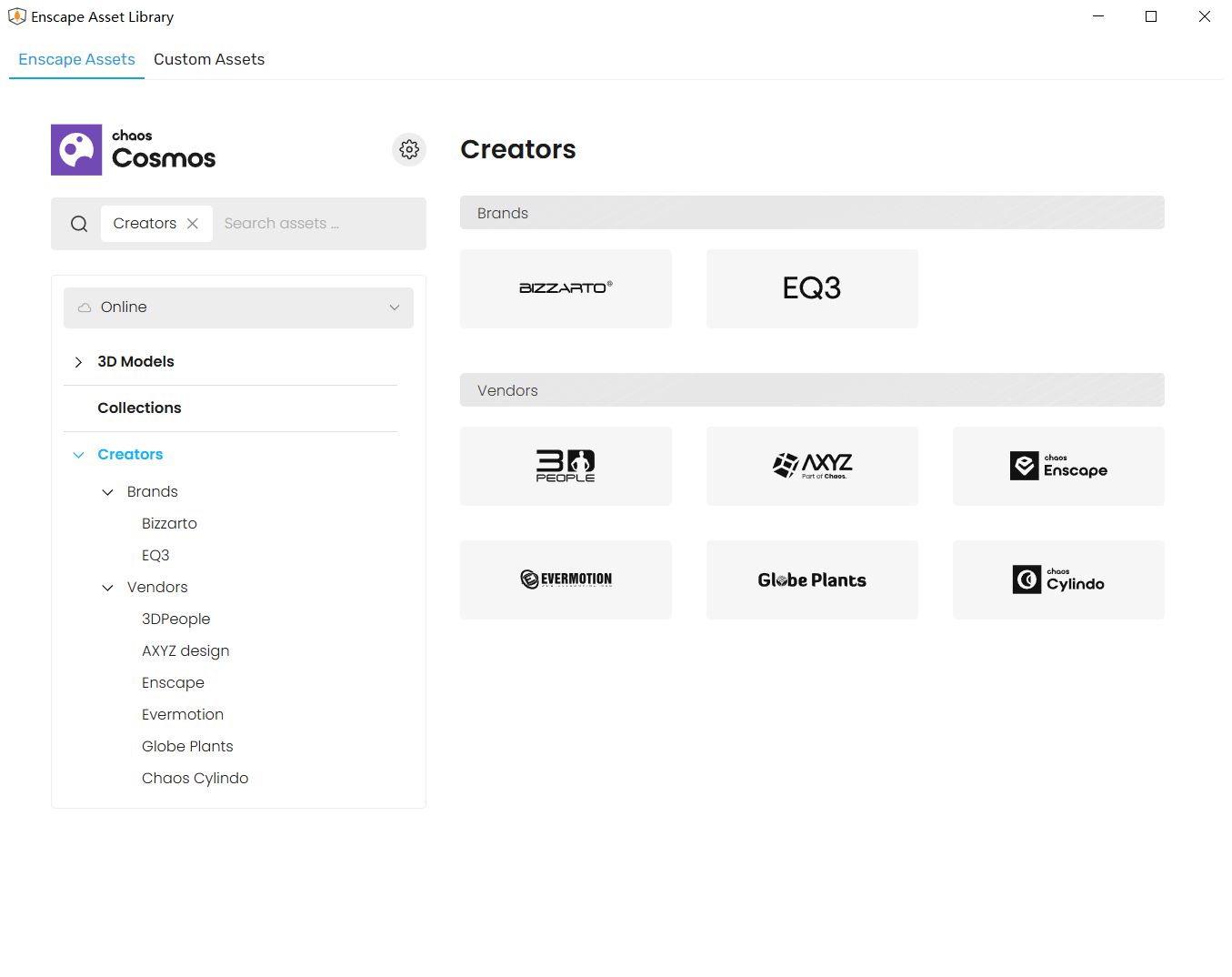The image size is (1232, 977).
Task: Select Evermotion in the tree
Action: coord(183,714)
